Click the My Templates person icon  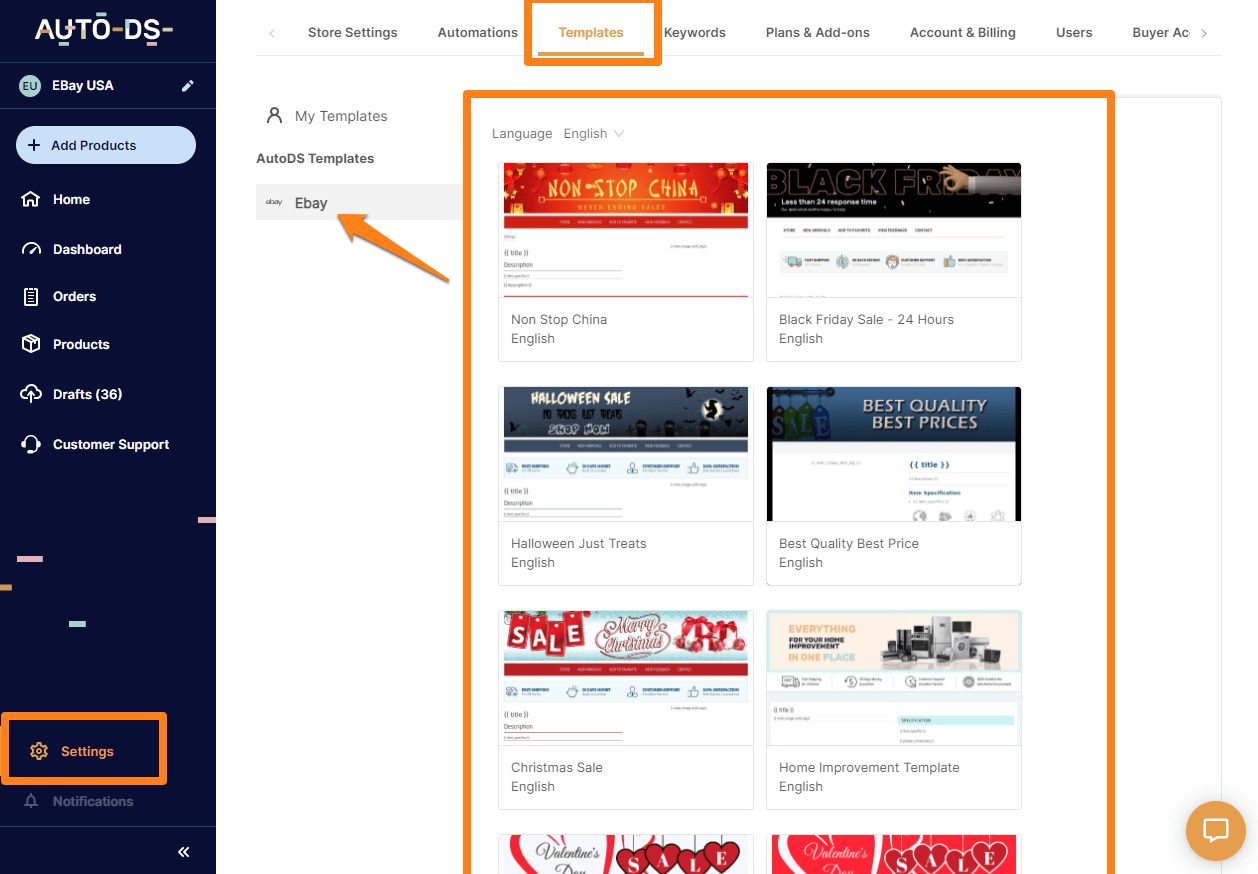pos(274,115)
